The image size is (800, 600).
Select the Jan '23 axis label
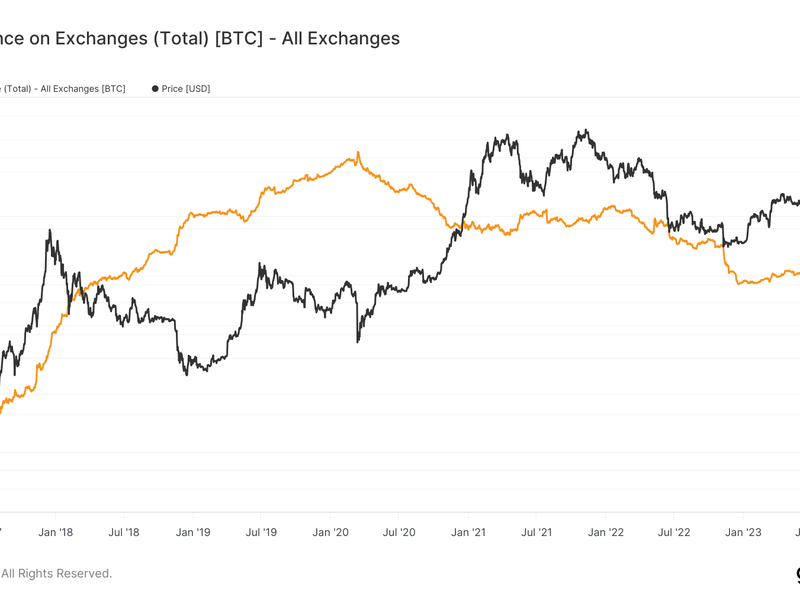(x=743, y=532)
